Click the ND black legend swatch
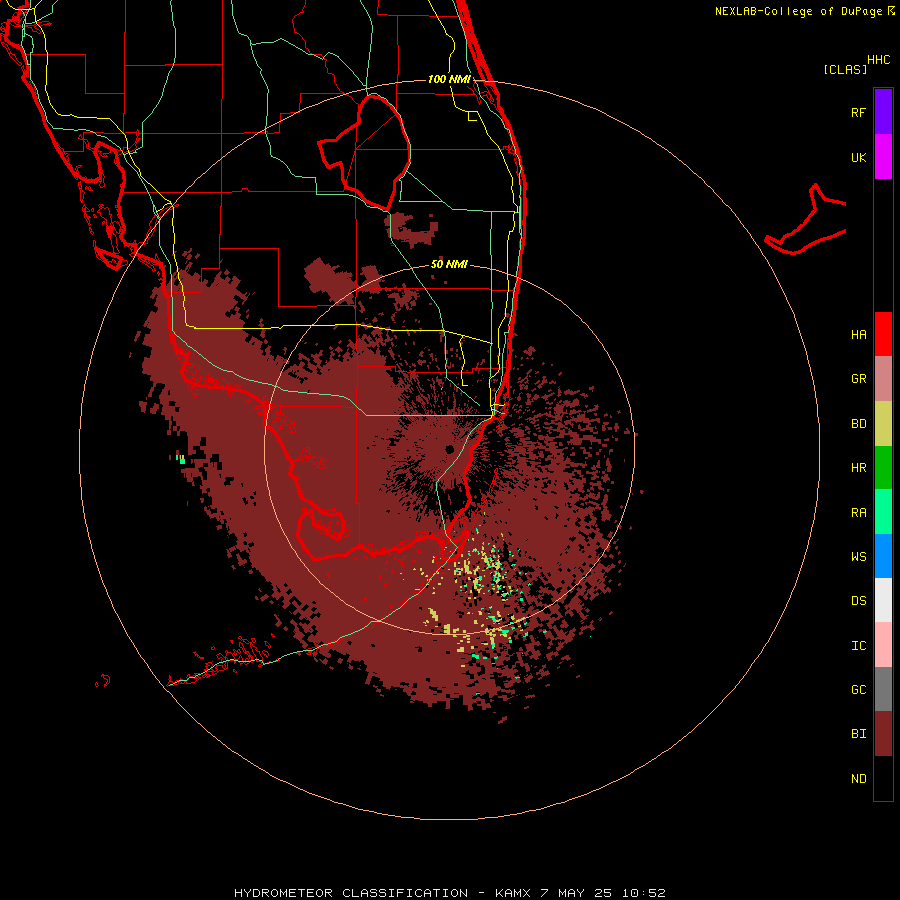Screen dimensions: 900x900 coord(883,778)
